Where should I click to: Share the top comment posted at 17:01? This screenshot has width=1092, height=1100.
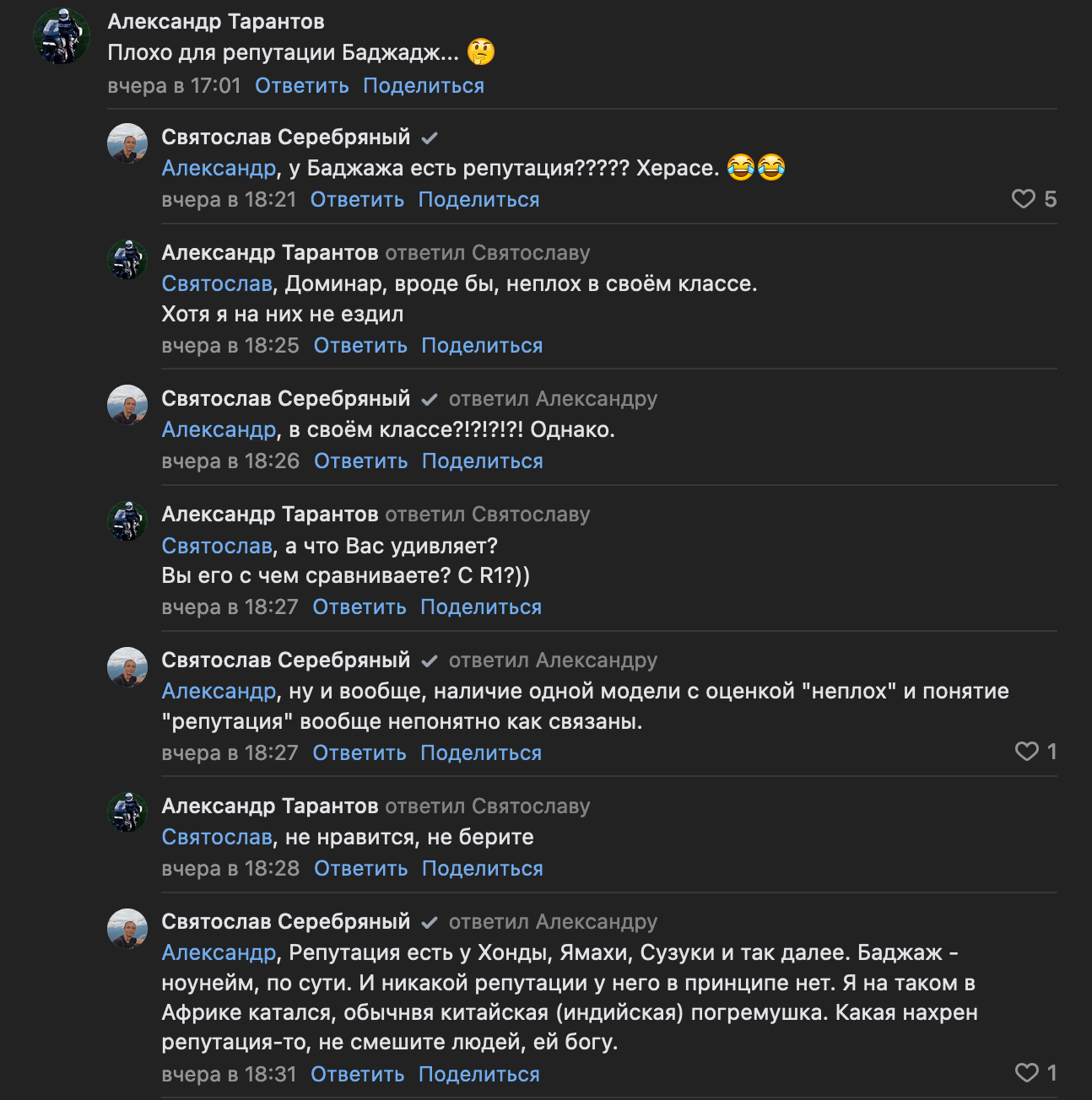424,86
